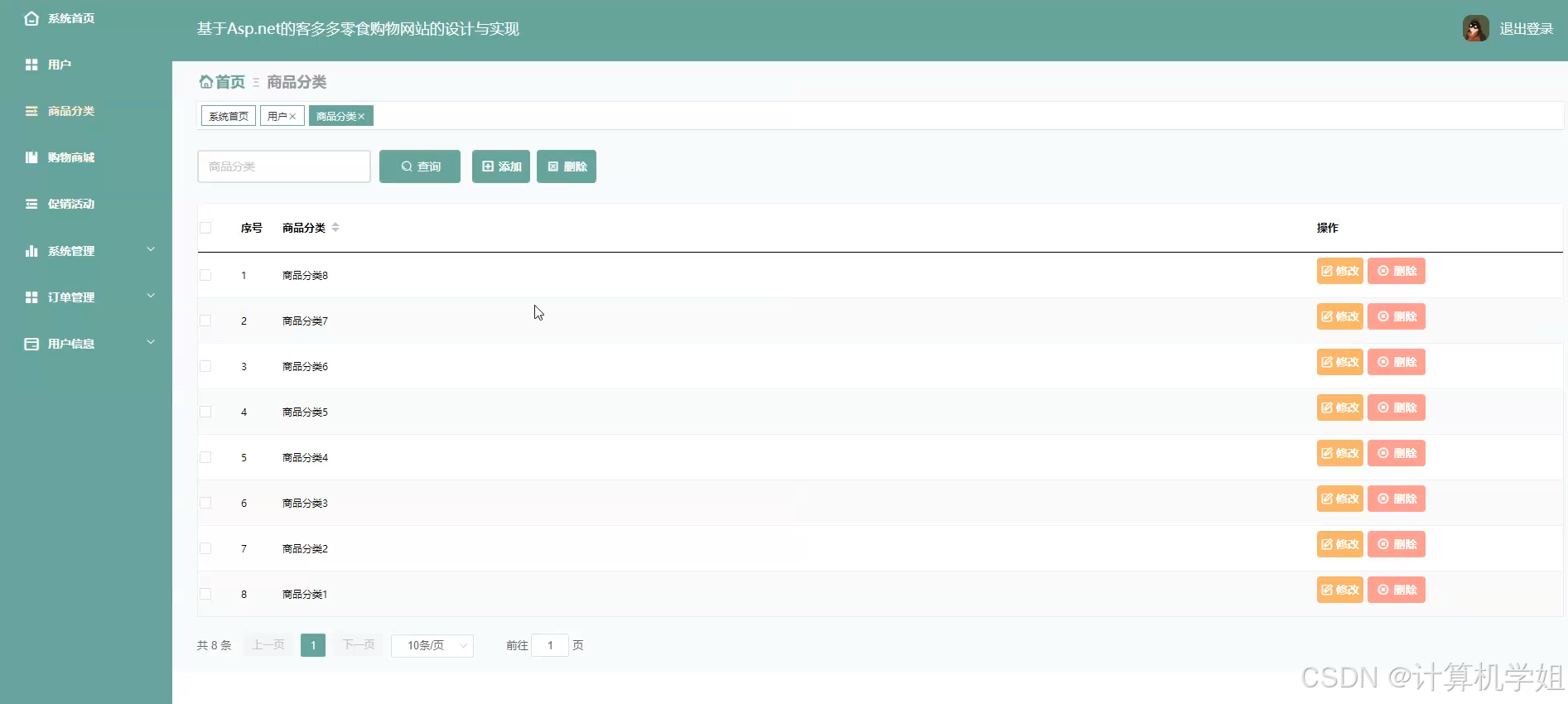The image size is (1568, 704).
Task: Check the checkbox for row 商品分类8
Action: tap(205, 275)
